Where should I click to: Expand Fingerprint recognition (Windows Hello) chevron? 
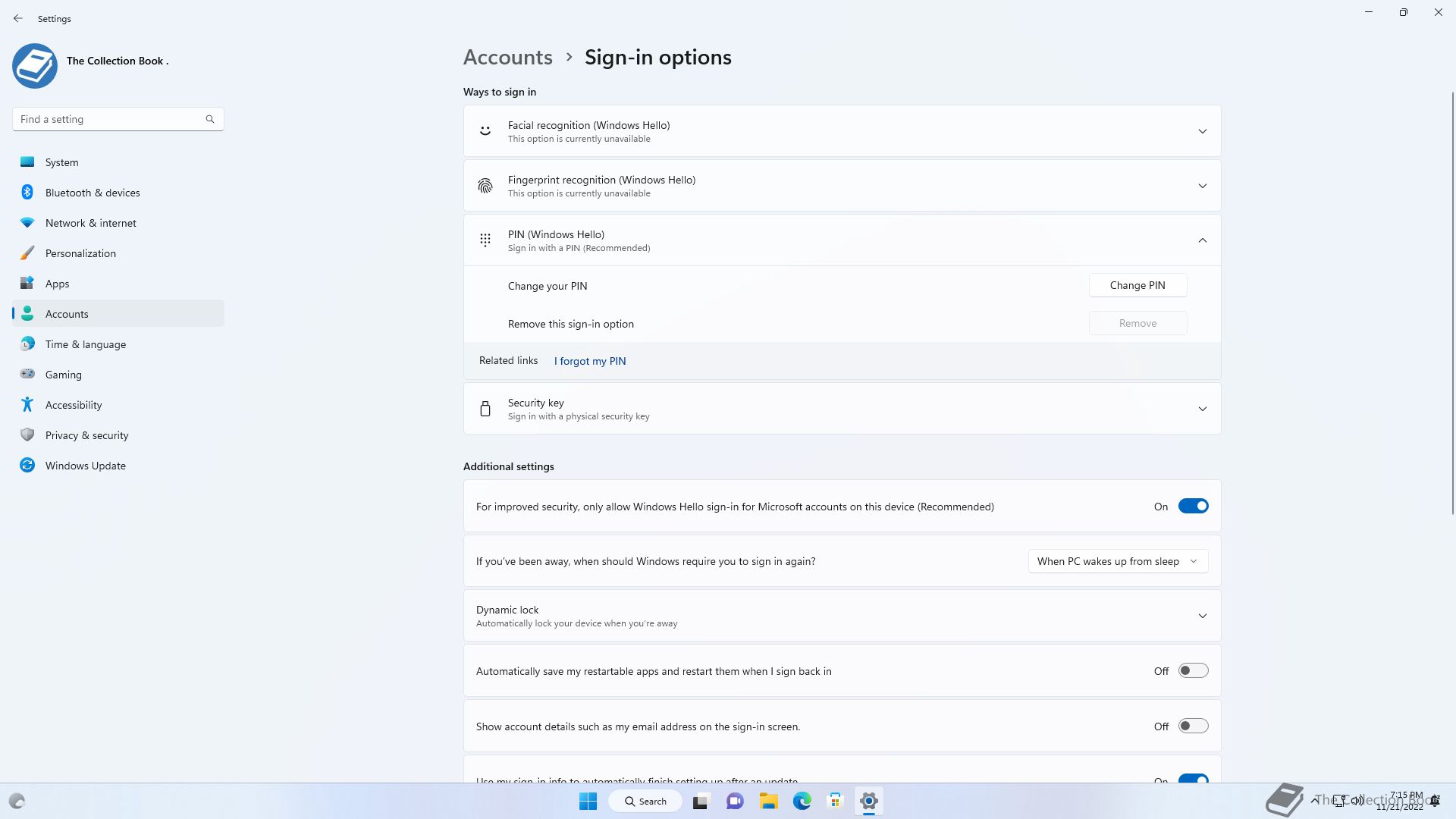click(1203, 186)
